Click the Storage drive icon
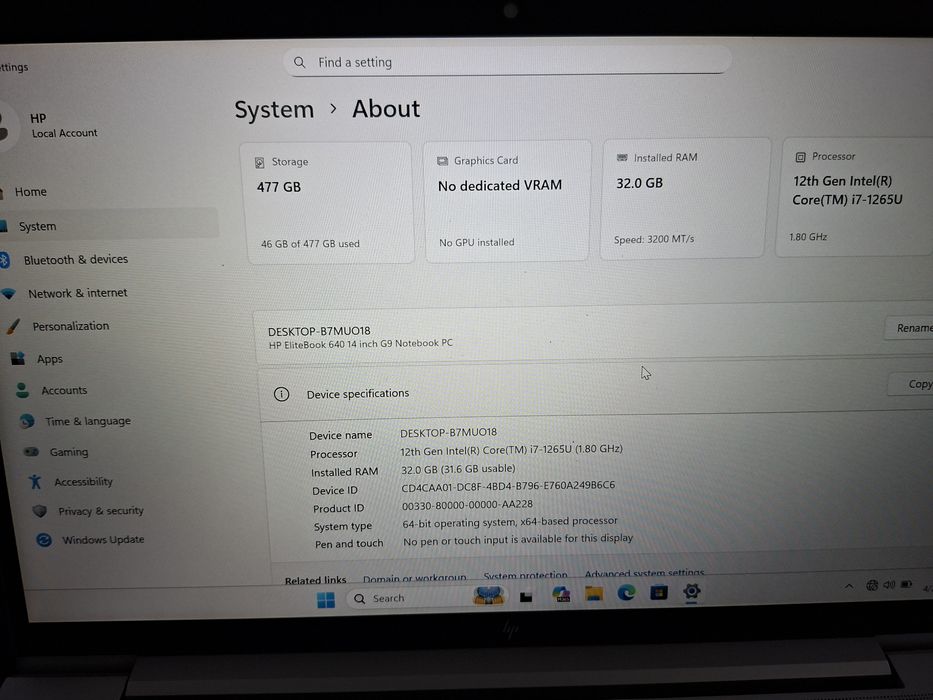This screenshot has width=933, height=700. click(x=259, y=162)
